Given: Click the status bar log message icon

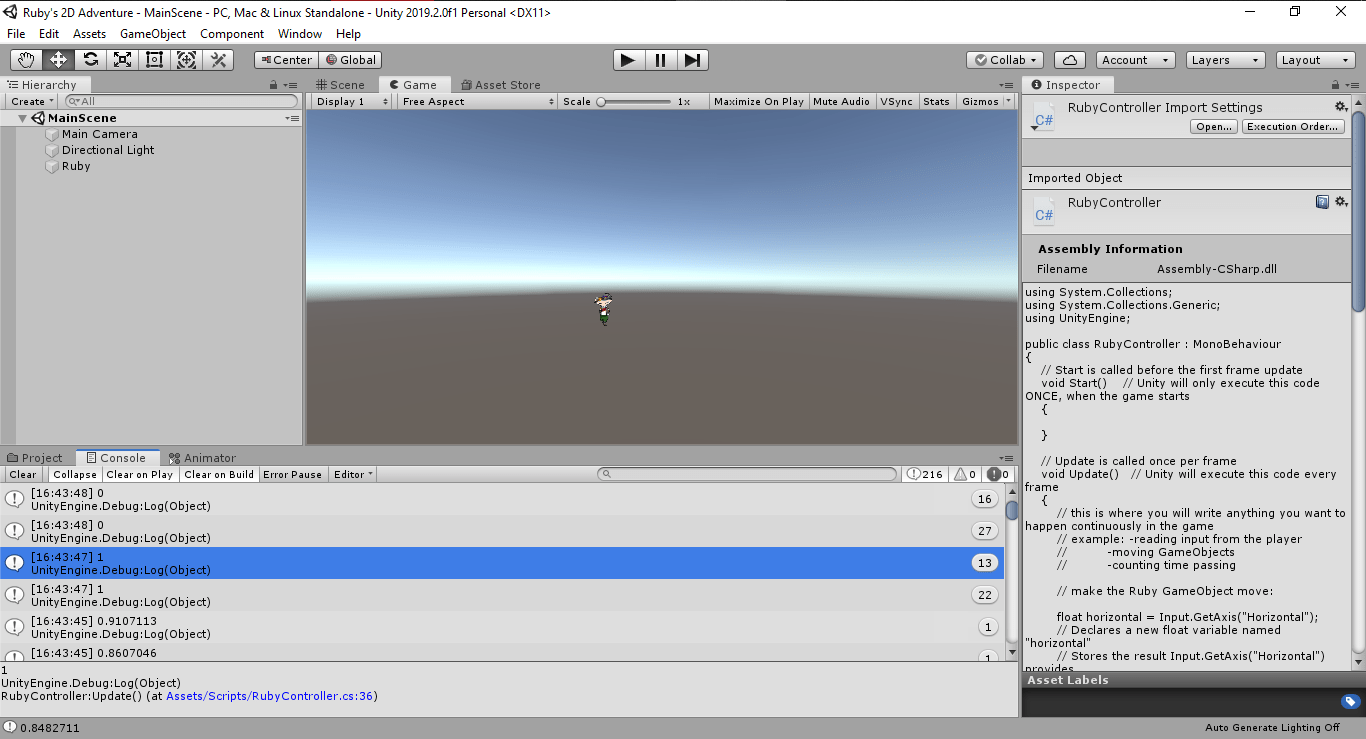Looking at the screenshot, I should [10, 727].
